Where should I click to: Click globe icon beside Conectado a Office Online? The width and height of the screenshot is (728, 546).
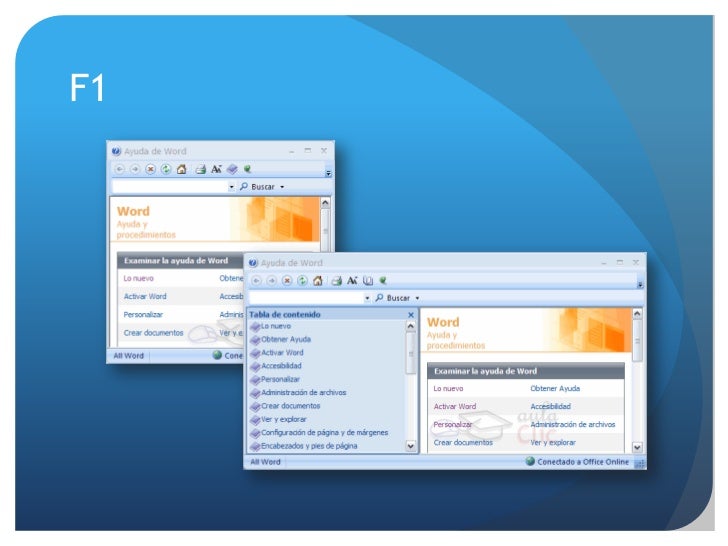(x=530, y=462)
